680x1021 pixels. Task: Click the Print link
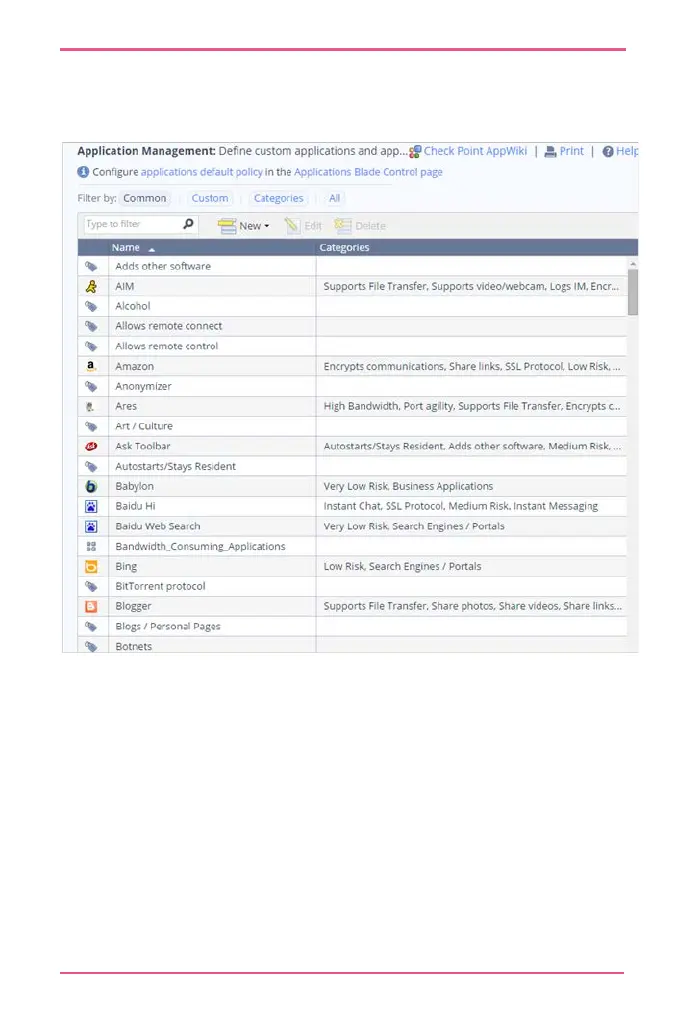(x=572, y=151)
